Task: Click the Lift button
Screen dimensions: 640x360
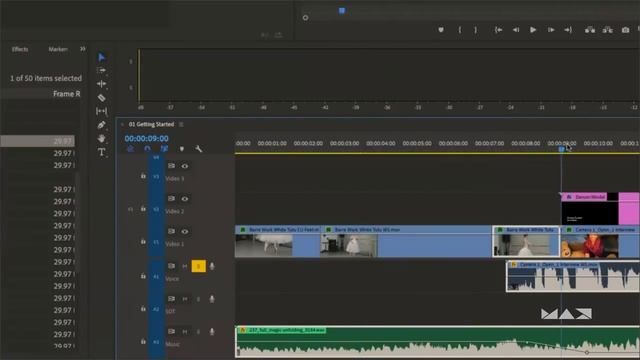Action: click(x=590, y=30)
